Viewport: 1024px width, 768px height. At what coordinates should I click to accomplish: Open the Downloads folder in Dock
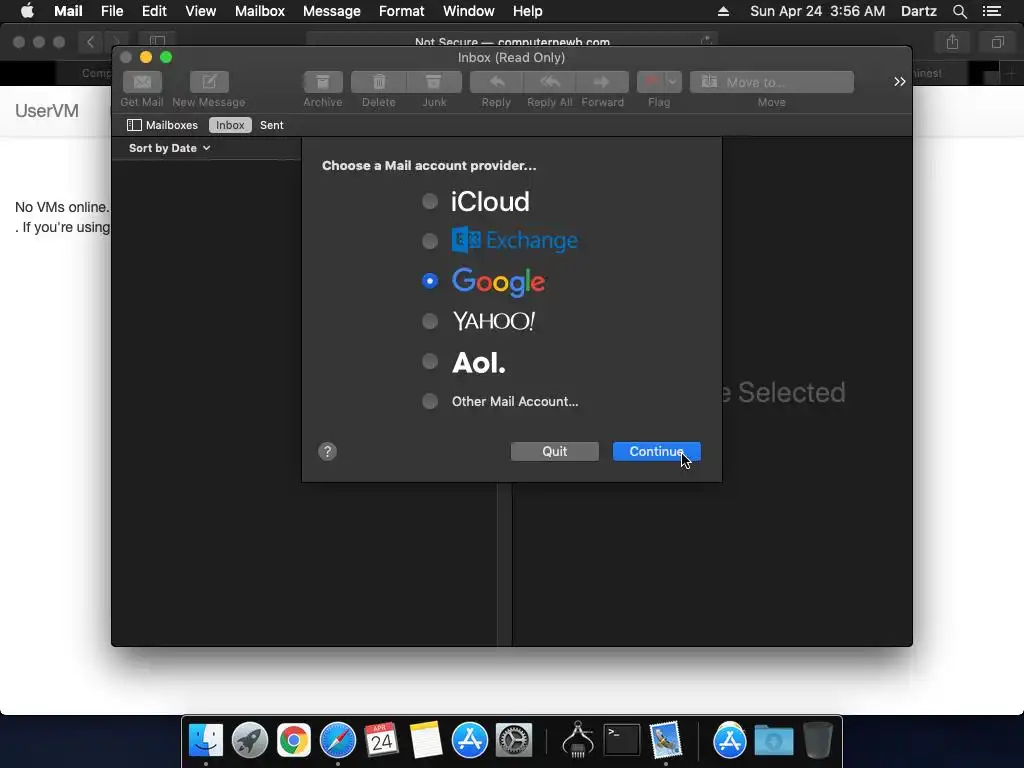pyautogui.click(x=774, y=740)
